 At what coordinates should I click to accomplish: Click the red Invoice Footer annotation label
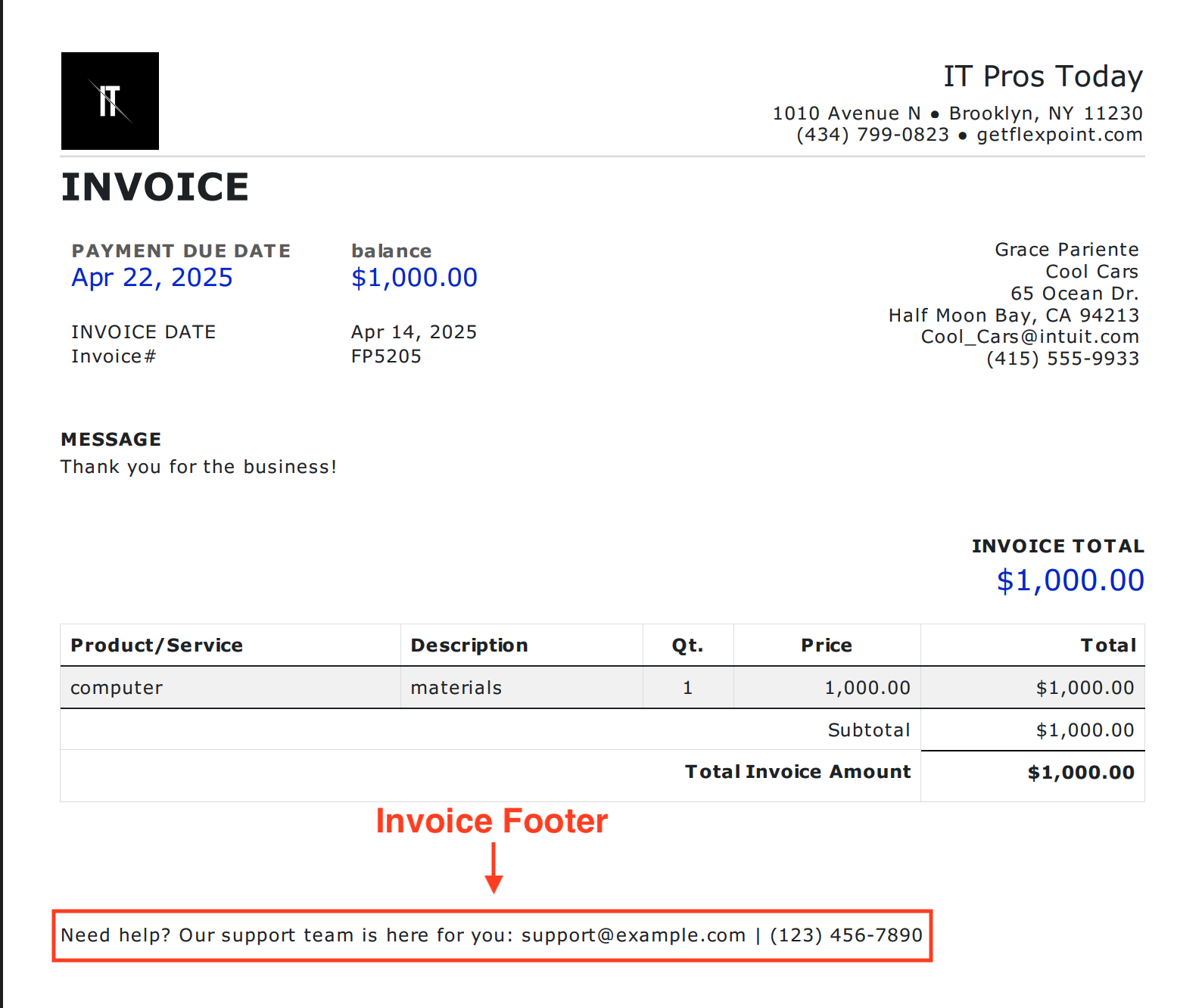tap(492, 821)
